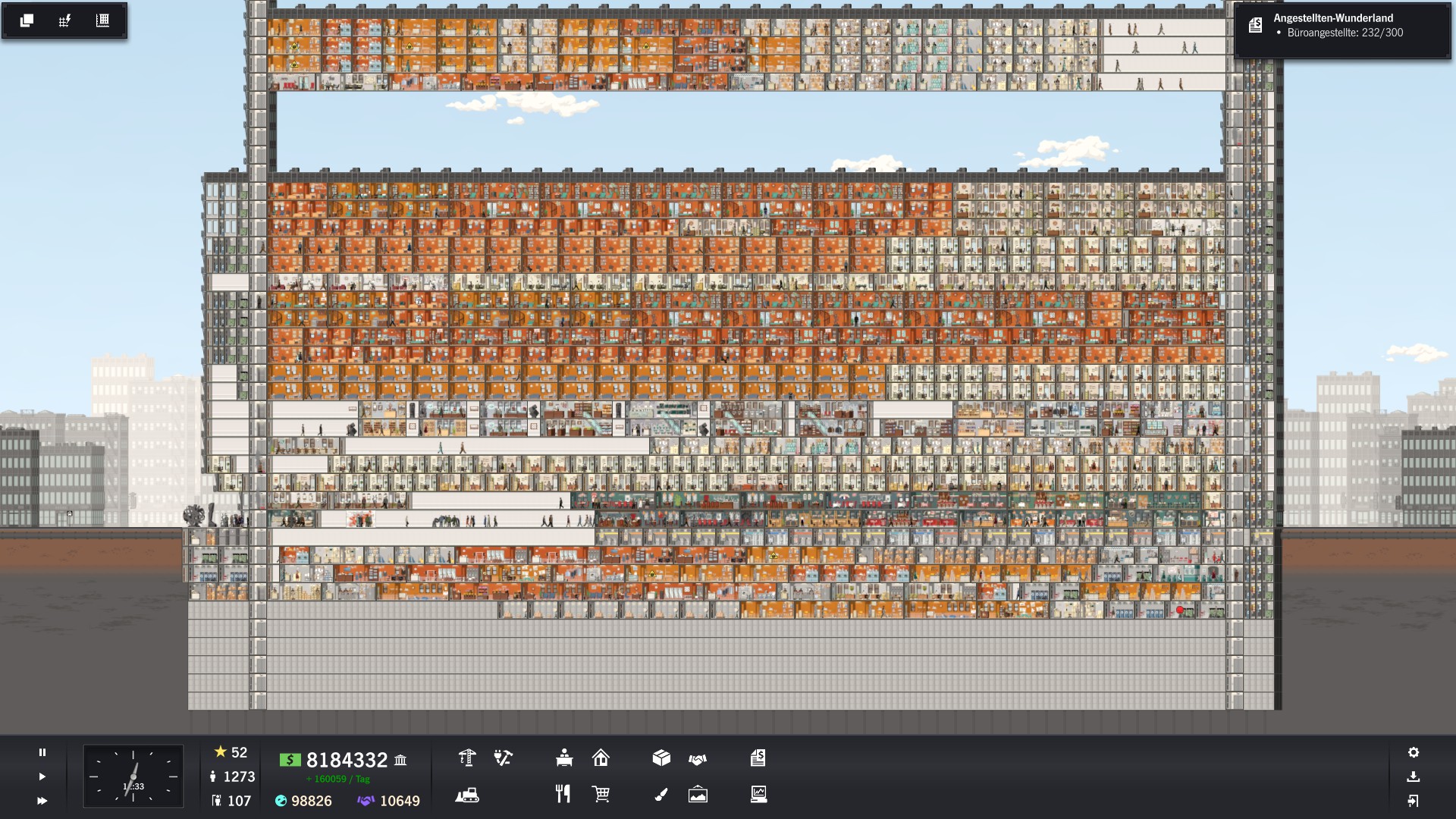This screenshot has width=1456, height=819.
Task: Open the services box category
Action: [661, 758]
